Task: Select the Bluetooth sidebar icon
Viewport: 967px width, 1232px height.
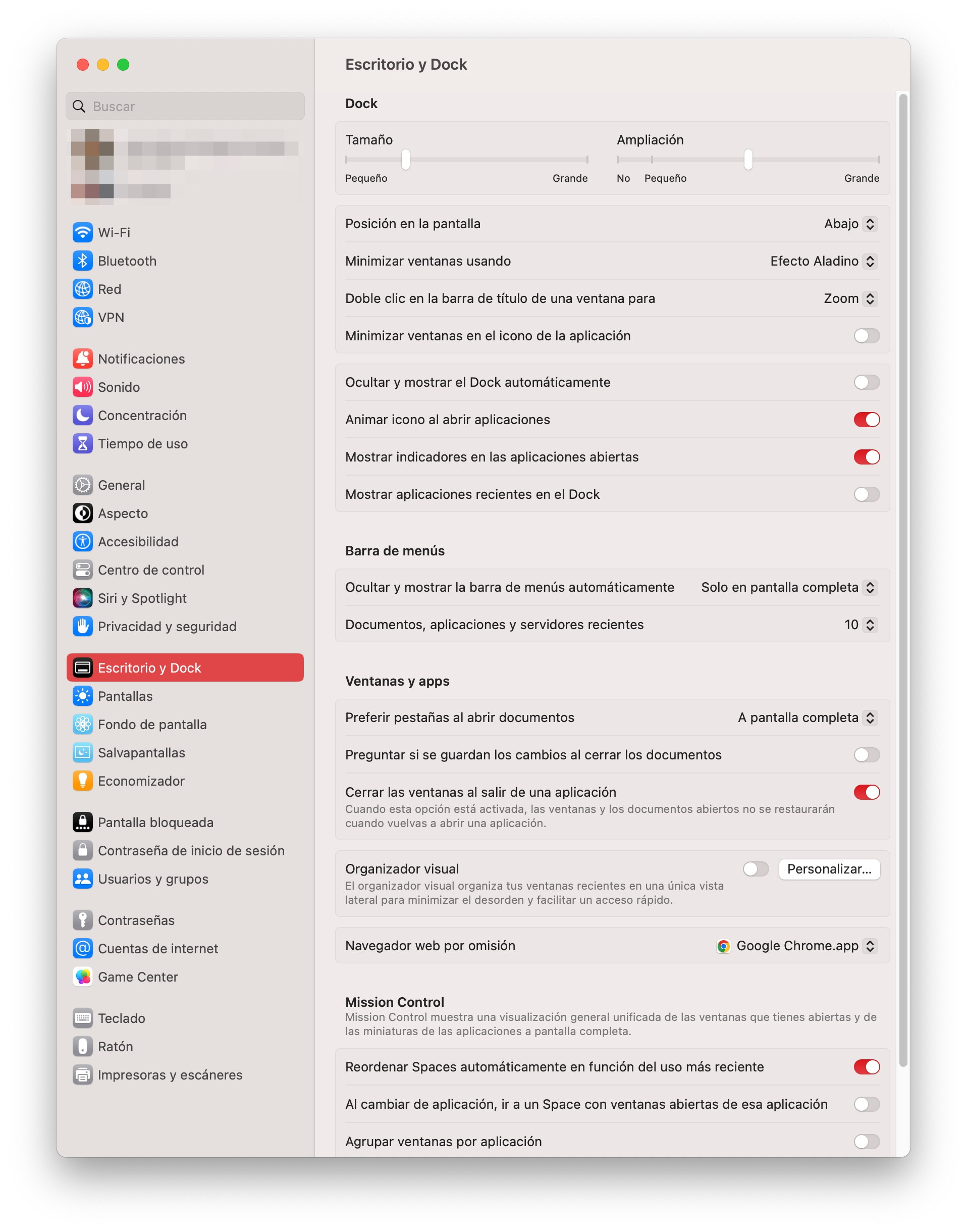Action: [x=83, y=261]
